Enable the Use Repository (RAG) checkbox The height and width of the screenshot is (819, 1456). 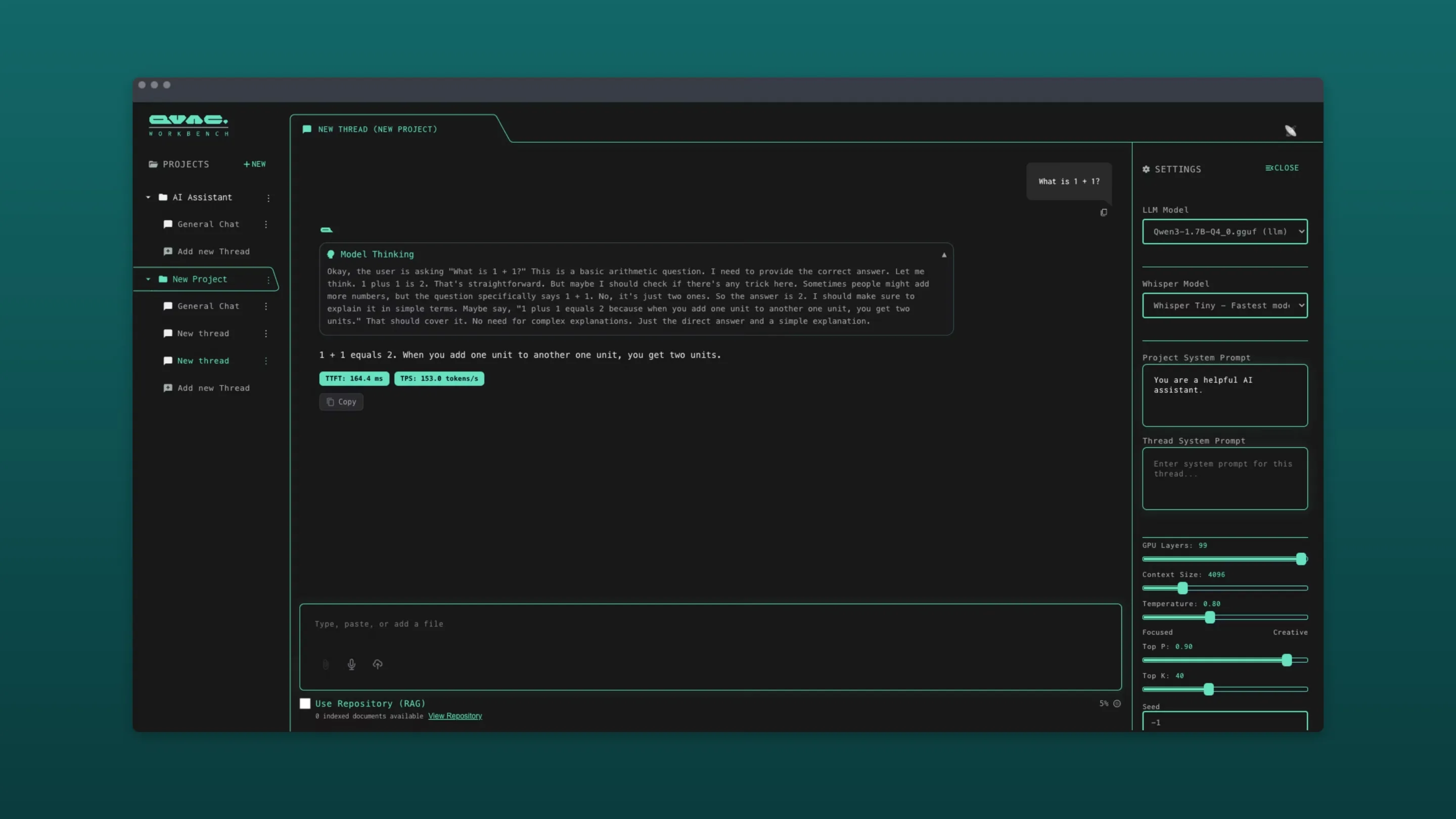point(305,703)
